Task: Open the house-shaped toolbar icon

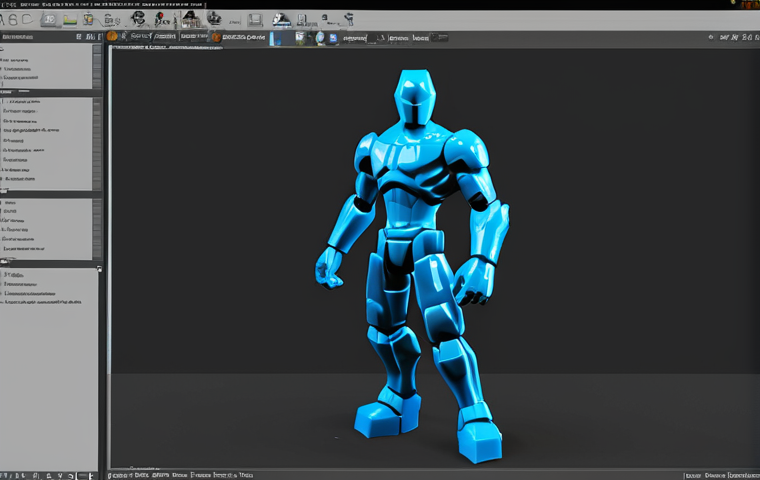Action: point(190,19)
